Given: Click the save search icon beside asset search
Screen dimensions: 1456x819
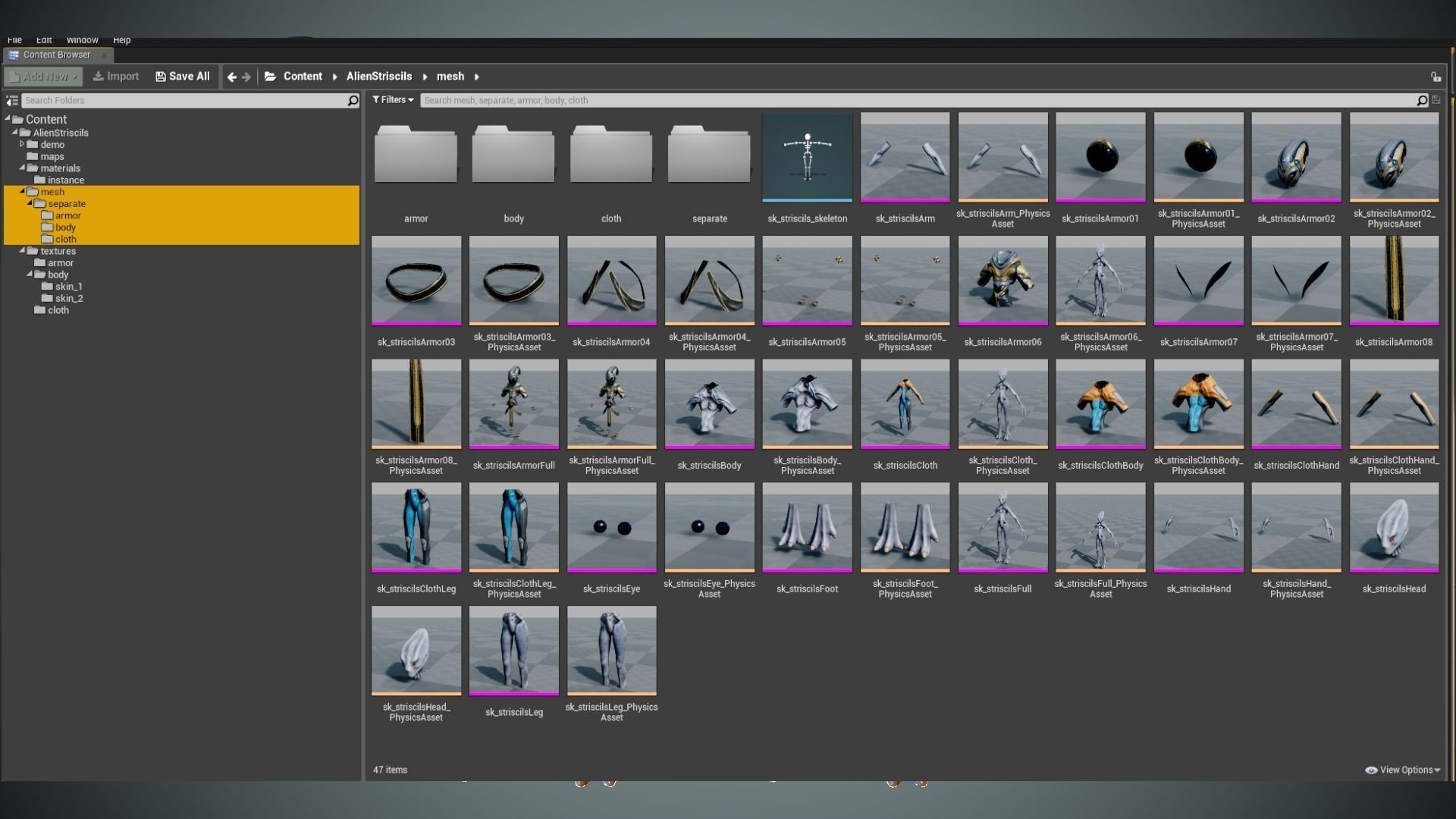Looking at the screenshot, I should click(x=1436, y=100).
